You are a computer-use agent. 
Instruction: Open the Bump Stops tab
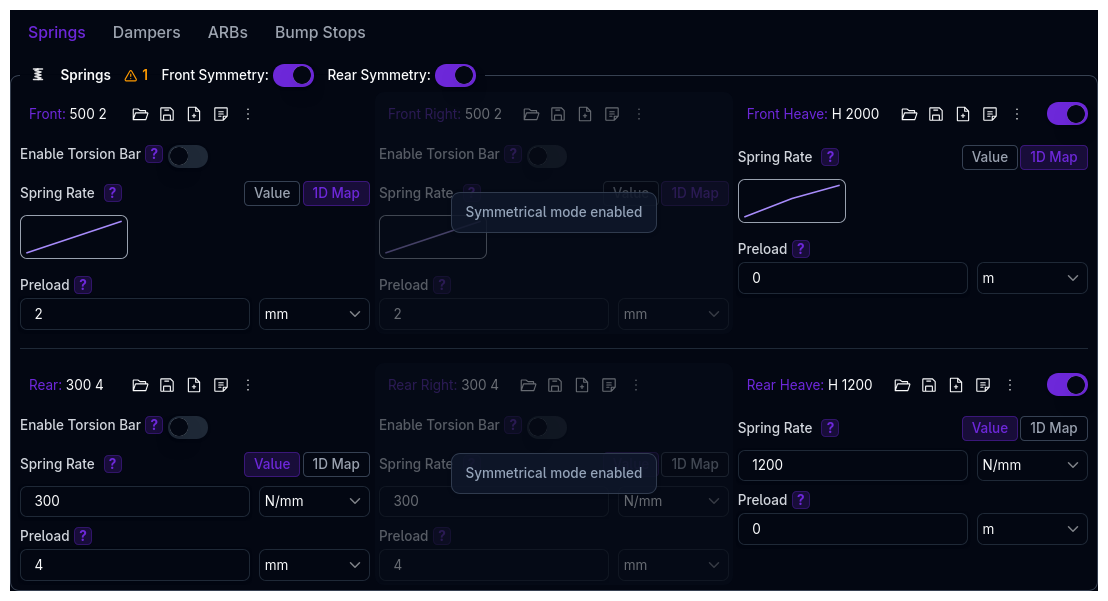320,32
